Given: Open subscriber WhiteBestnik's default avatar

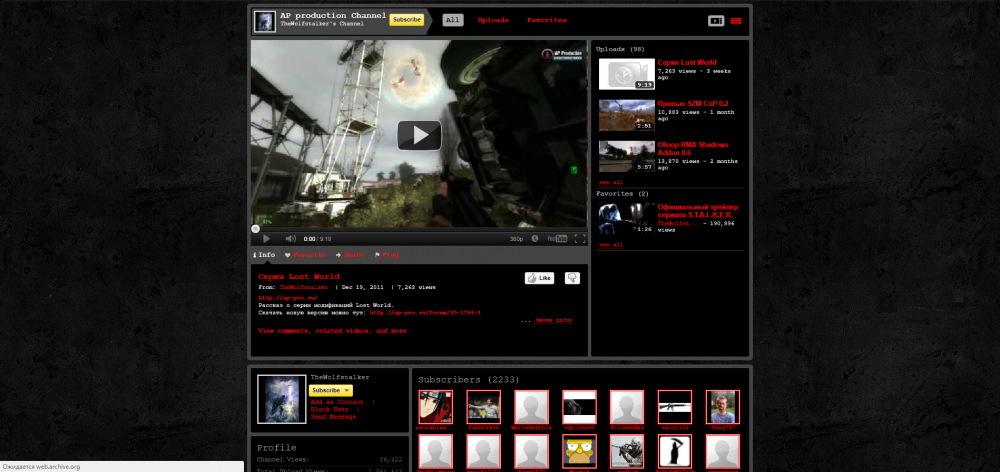Looking at the screenshot, I should click(531, 407).
